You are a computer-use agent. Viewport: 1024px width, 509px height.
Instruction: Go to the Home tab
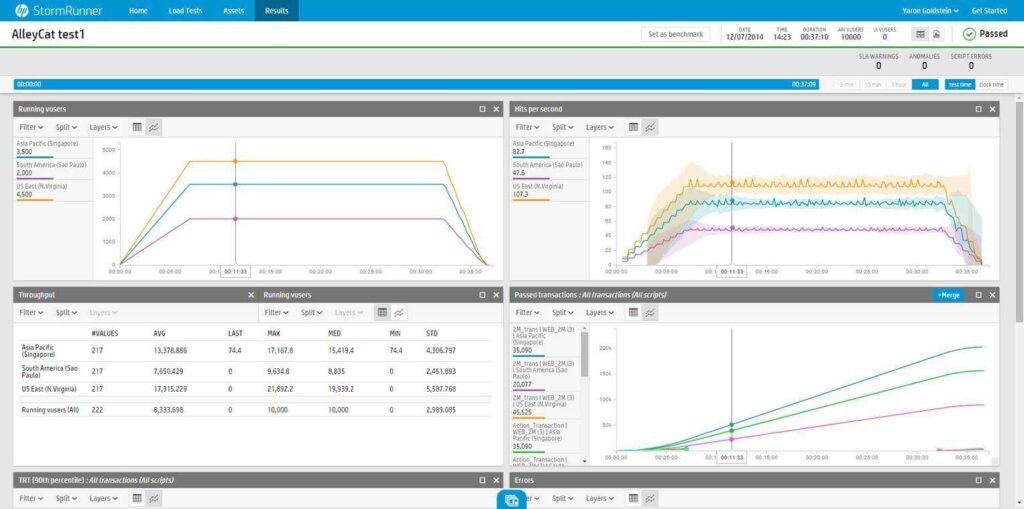[138, 10]
